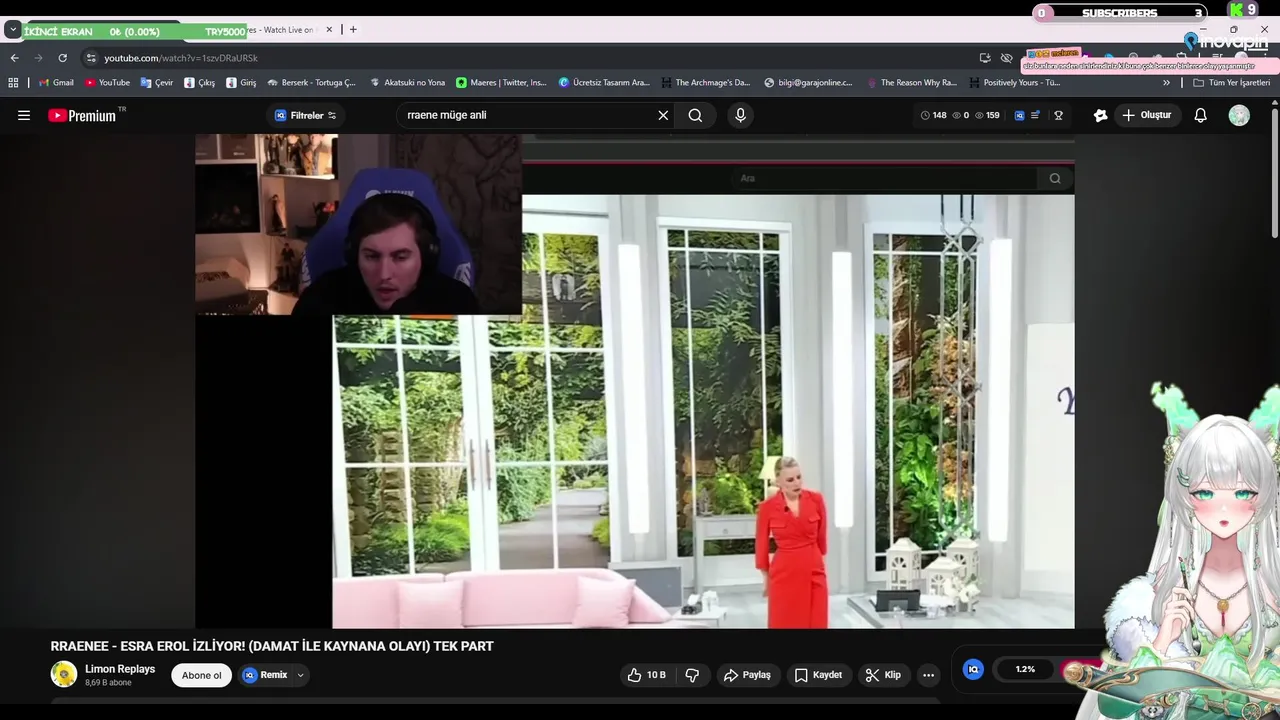This screenshot has width=1280, height=720.
Task: Click the 148 clock stat counter
Action: [x=933, y=115]
